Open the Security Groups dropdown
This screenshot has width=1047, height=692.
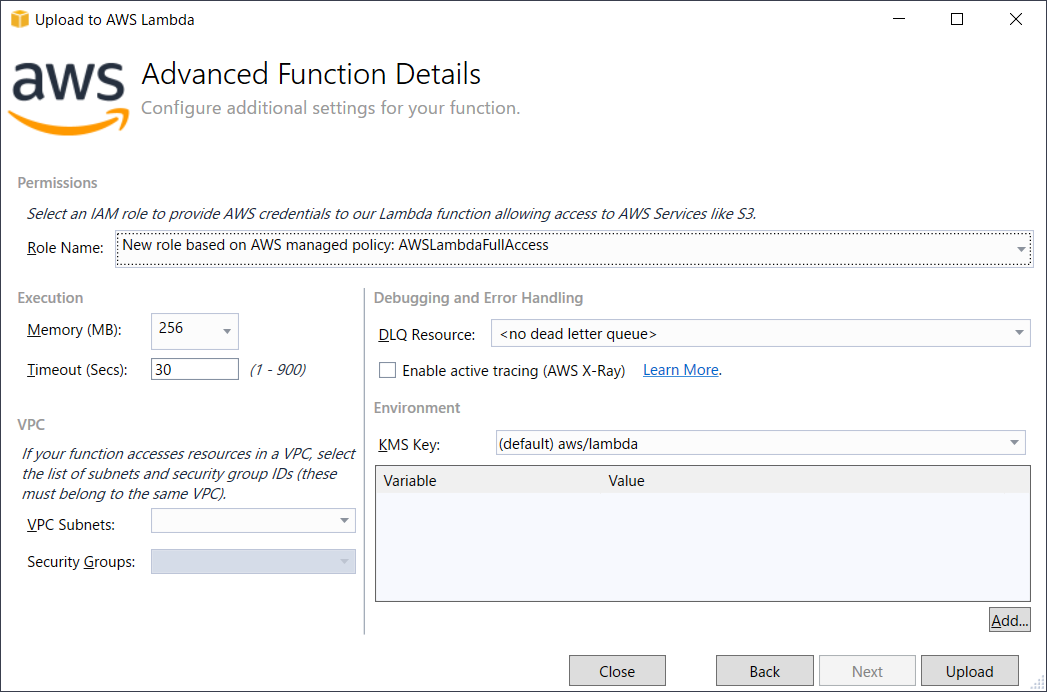(253, 562)
